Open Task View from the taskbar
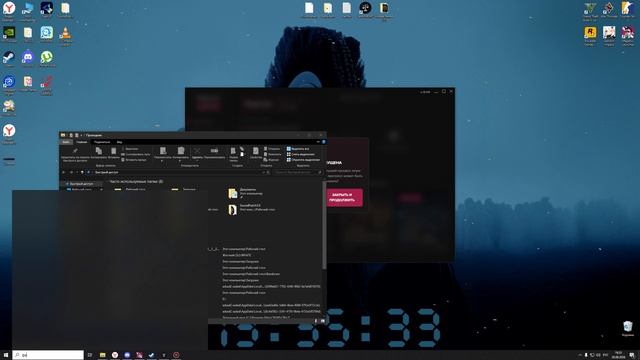Image resolution: width=640 pixels, height=360 pixels. coord(90,355)
